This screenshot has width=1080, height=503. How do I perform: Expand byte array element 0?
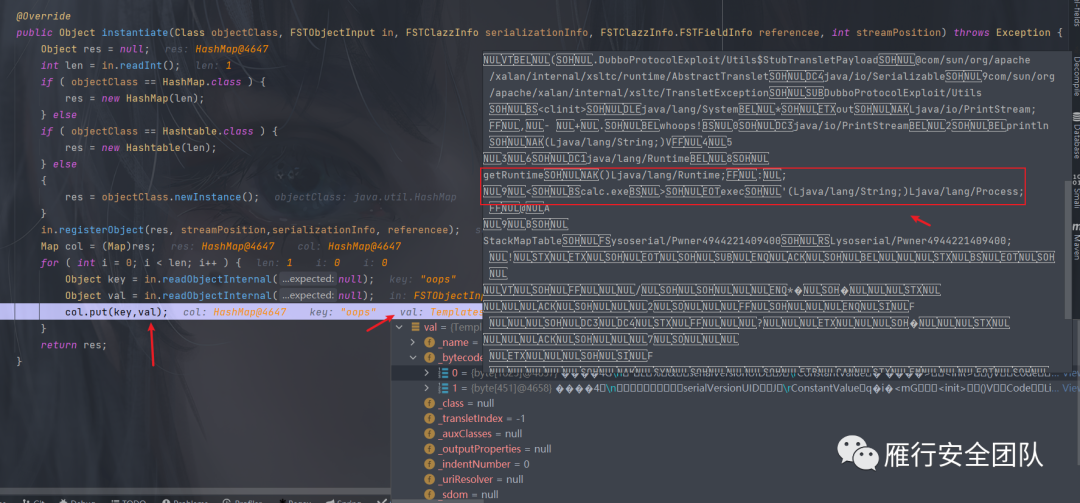tap(428, 373)
